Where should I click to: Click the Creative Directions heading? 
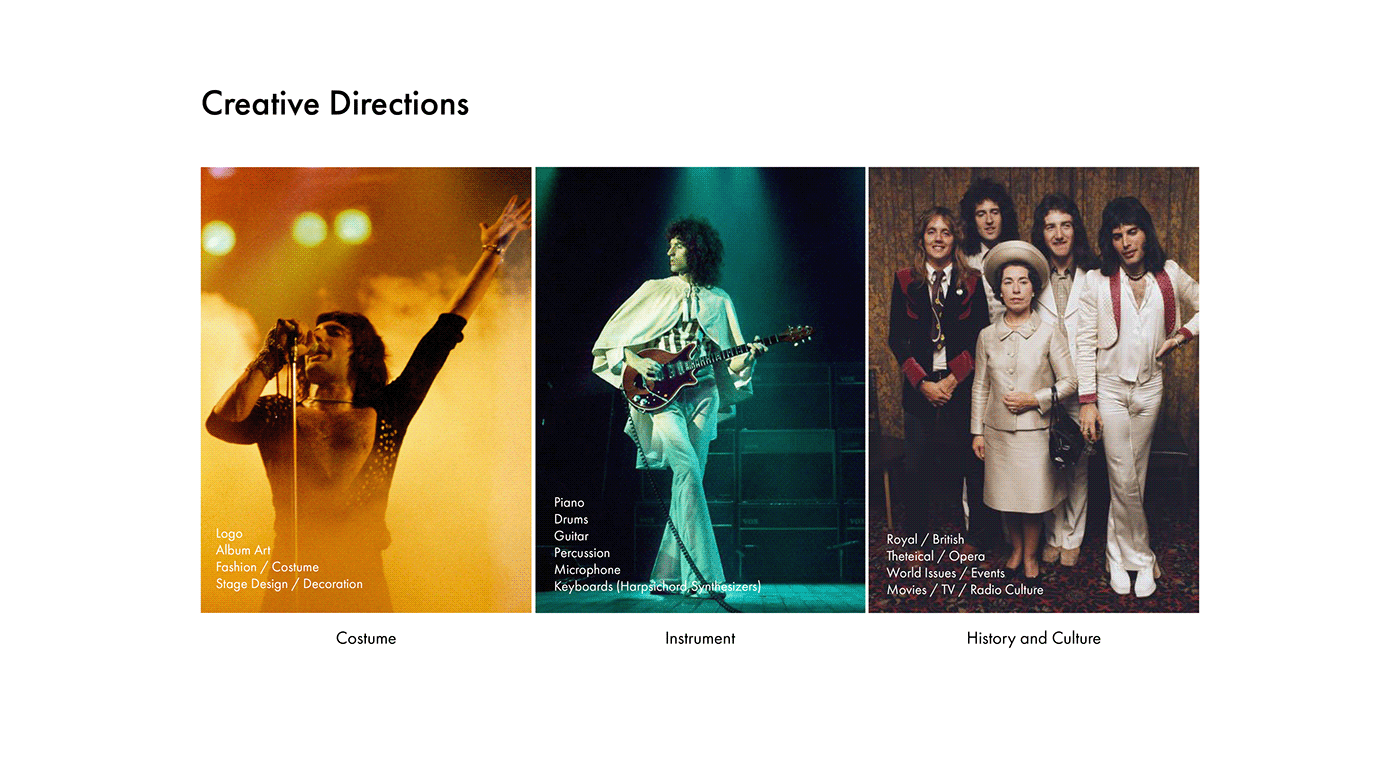335,104
